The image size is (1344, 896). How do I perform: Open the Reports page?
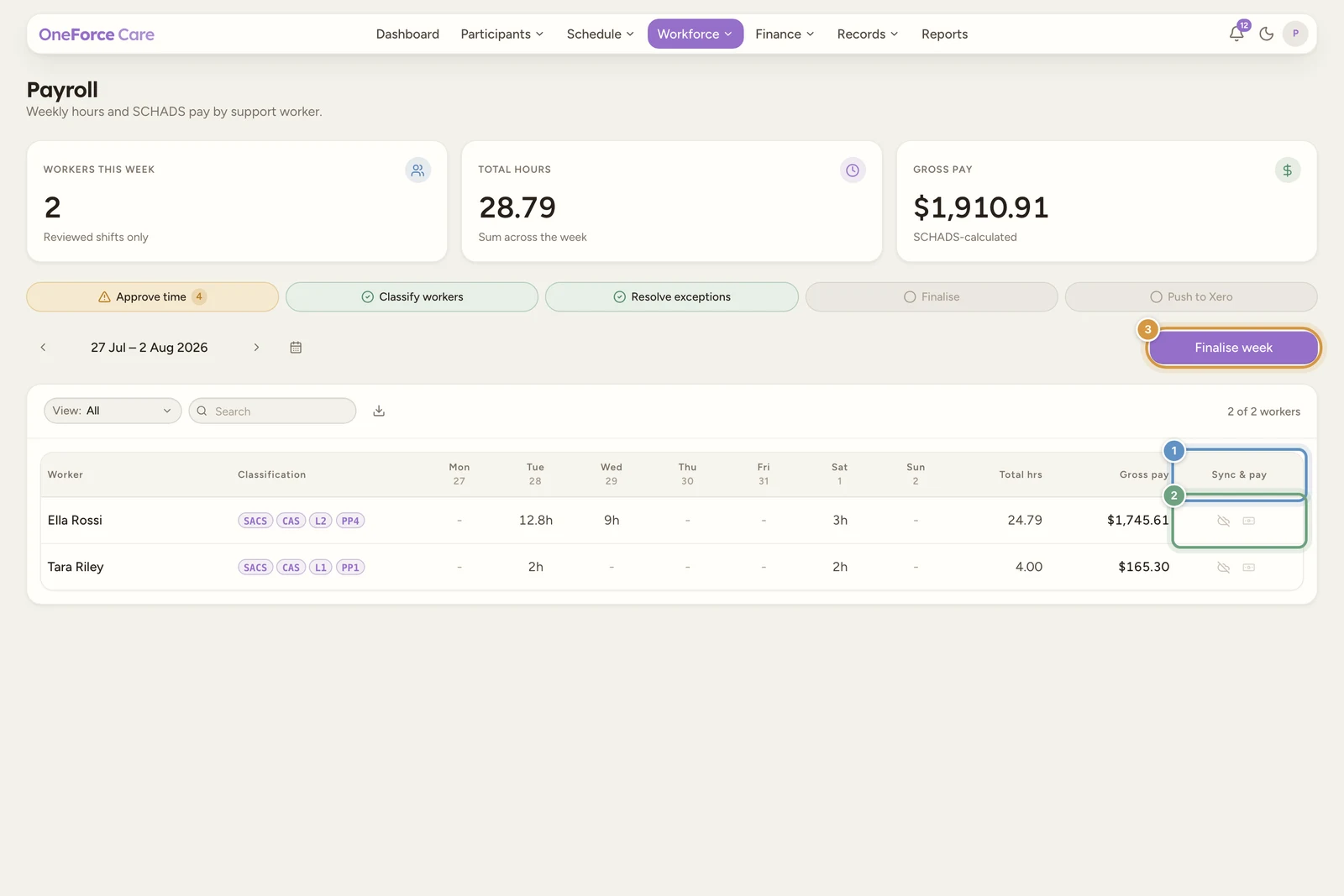point(944,34)
